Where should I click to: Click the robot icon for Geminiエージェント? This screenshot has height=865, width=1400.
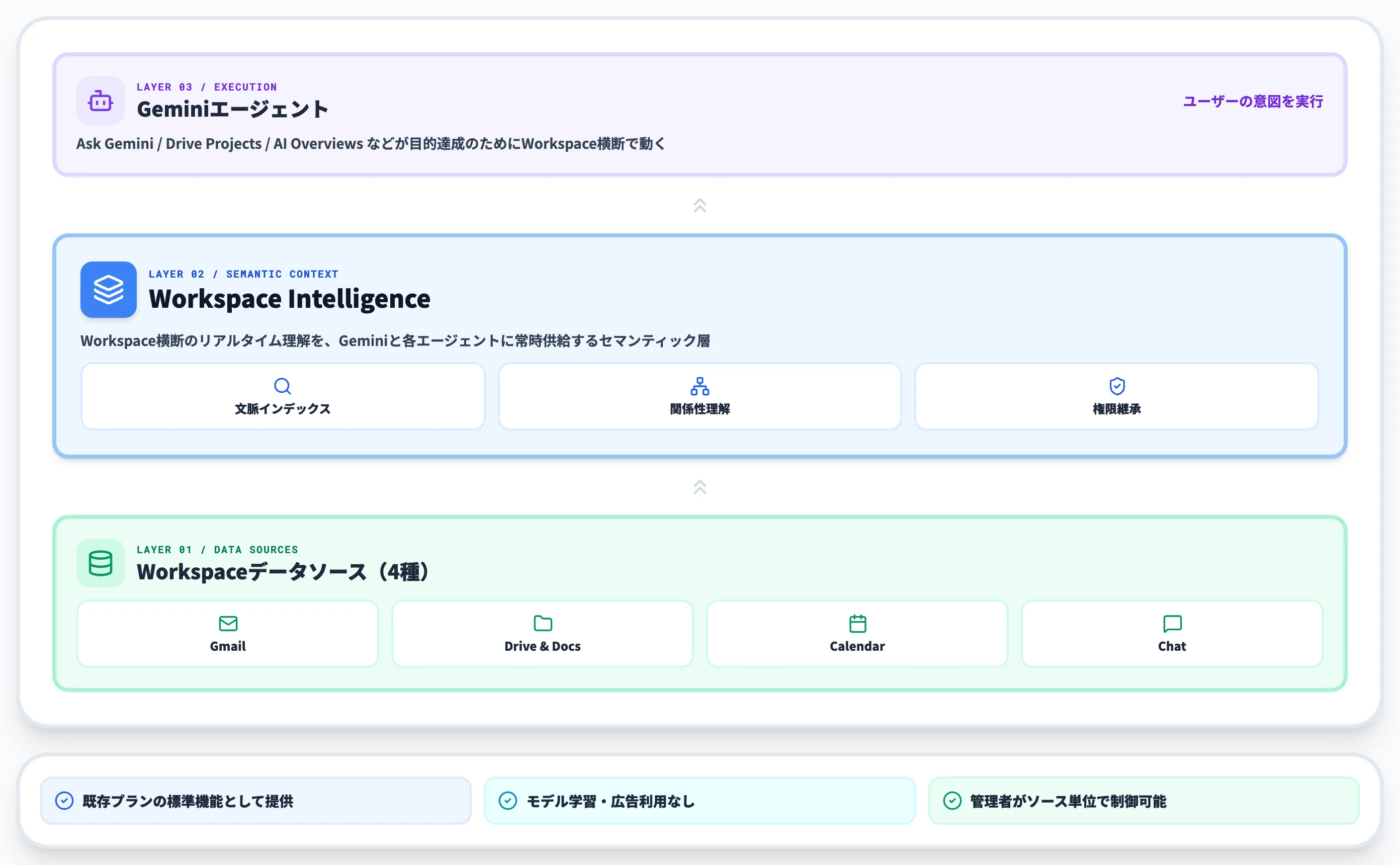[x=100, y=101]
